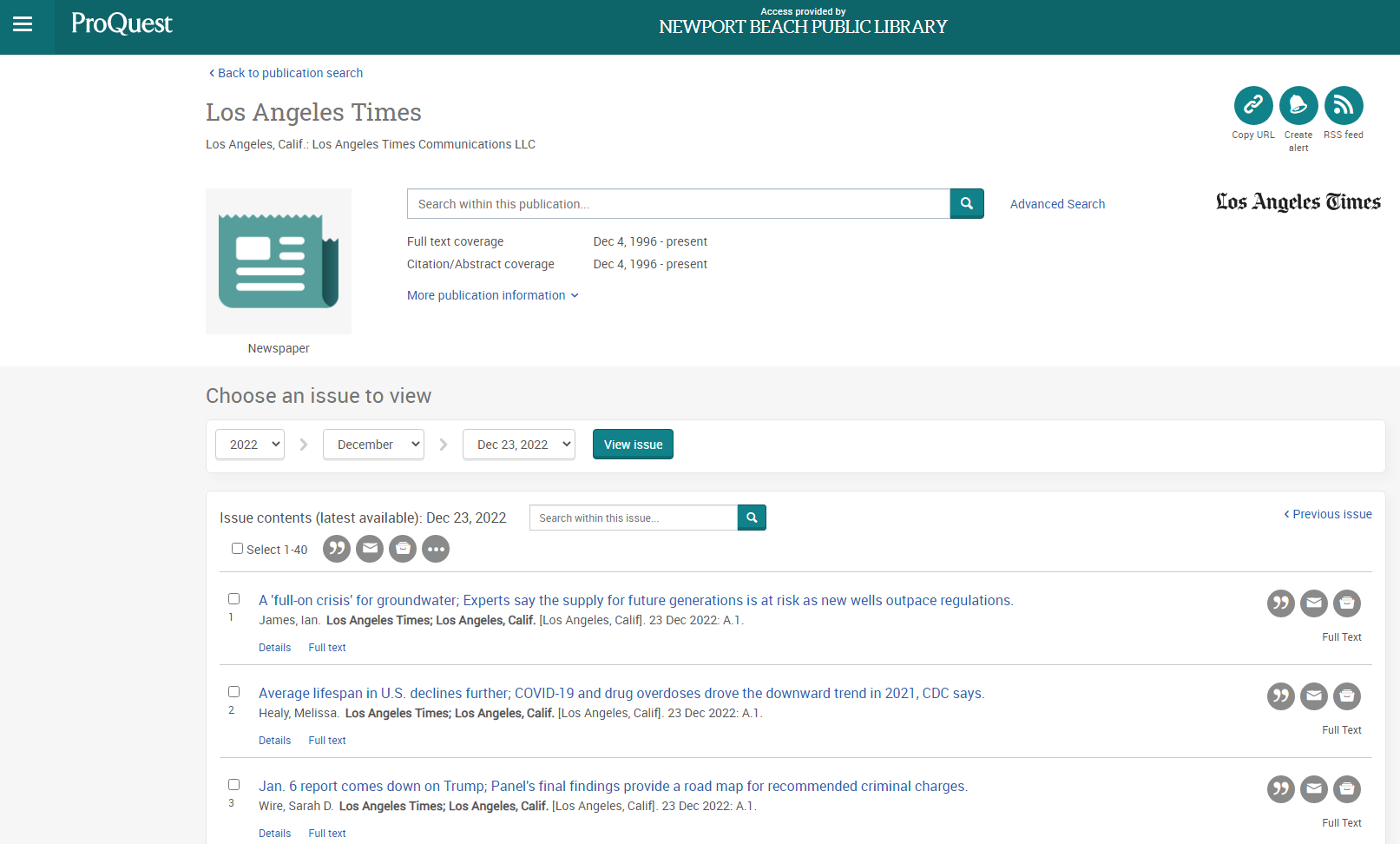This screenshot has height=844, width=1400.
Task: Open Full text link for average lifespan article
Action: tap(327, 741)
